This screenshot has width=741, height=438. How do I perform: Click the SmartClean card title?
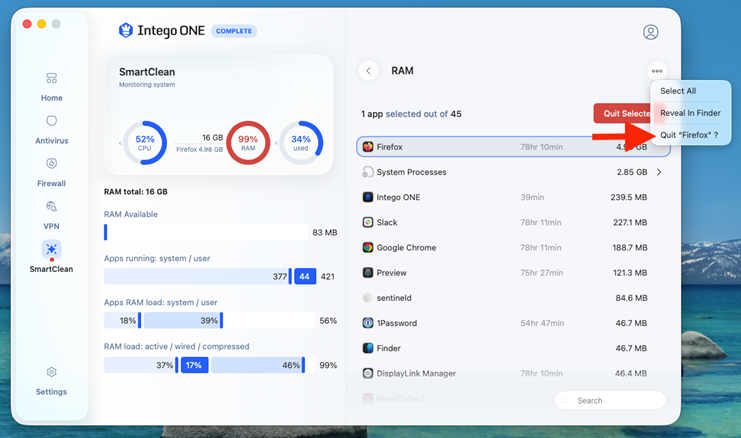tap(147, 72)
